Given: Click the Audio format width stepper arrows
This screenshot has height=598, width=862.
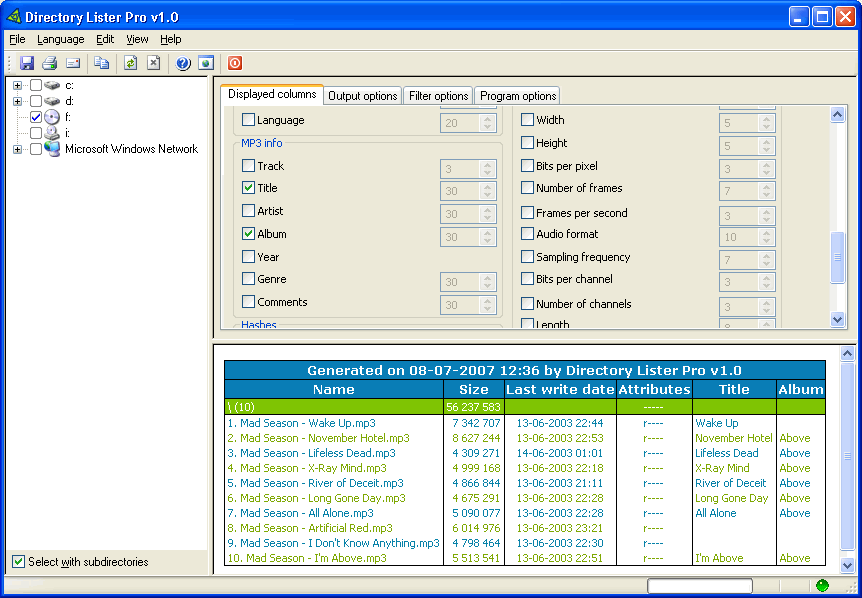Looking at the screenshot, I should tap(766, 237).
